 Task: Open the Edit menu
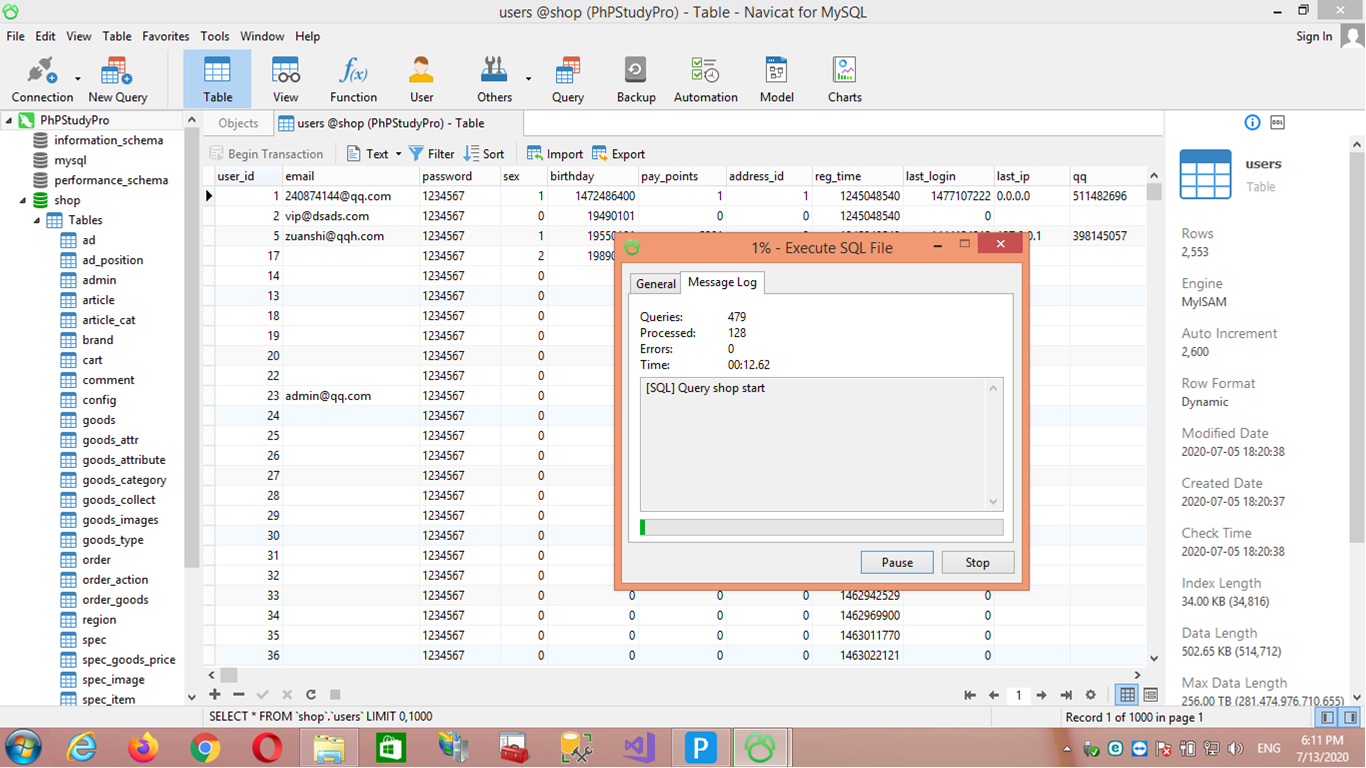45,36
